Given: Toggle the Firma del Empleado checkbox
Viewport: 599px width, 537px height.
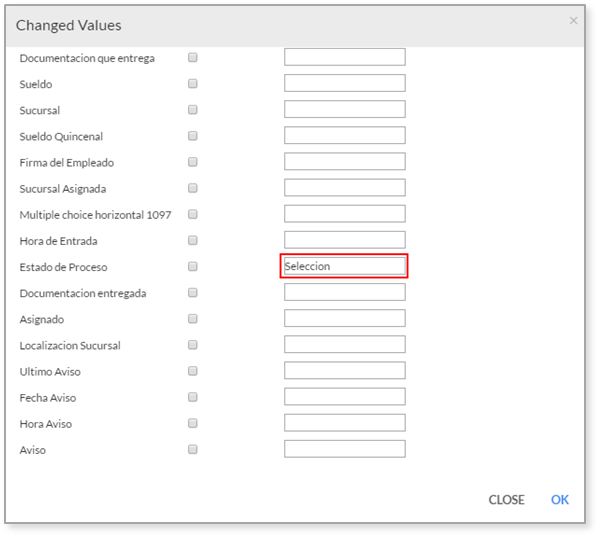Looking at the screenshot, I should (x=193, y=162).
